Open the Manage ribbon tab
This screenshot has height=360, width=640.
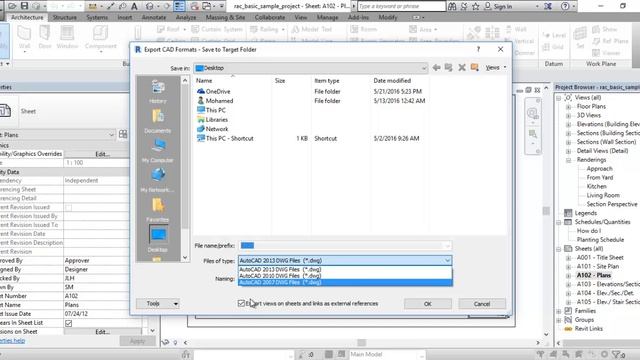point(327,18)
